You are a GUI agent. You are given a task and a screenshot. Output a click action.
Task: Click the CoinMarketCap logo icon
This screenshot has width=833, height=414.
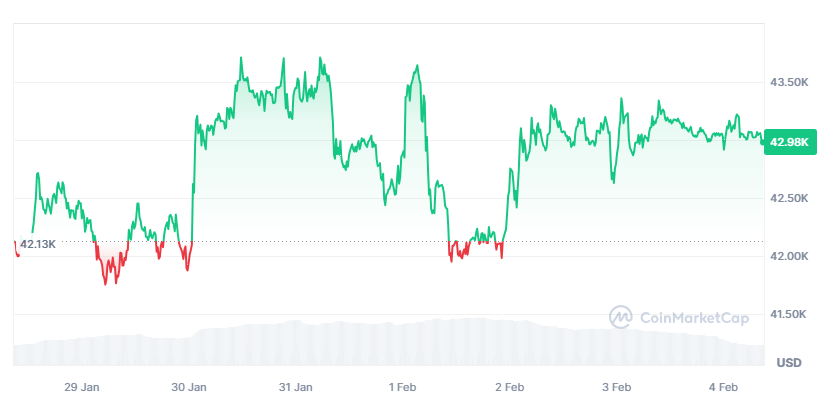pyautogui.click(x=620, y=317)
